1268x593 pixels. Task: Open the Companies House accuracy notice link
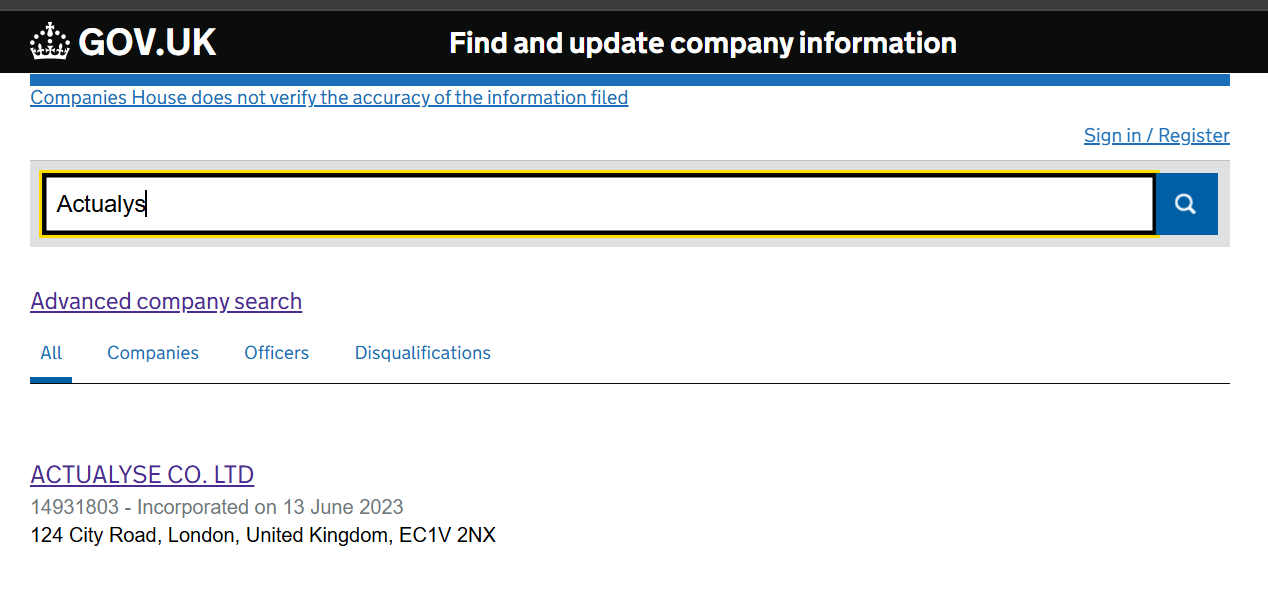coord(329,98)
